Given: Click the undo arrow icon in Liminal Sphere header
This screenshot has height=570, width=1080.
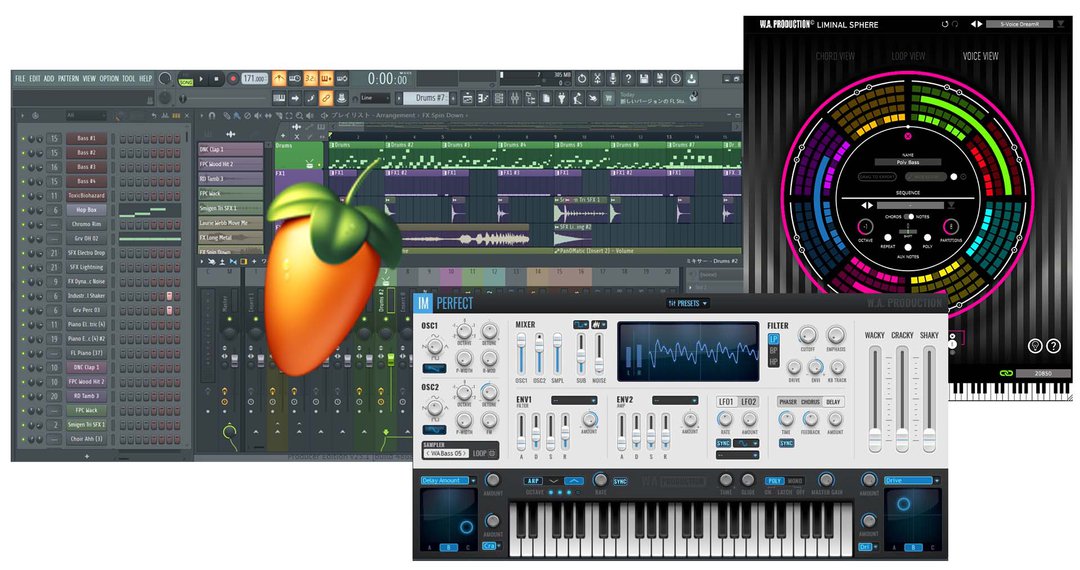Looking at the screenshot, I should tap(944, 24).
